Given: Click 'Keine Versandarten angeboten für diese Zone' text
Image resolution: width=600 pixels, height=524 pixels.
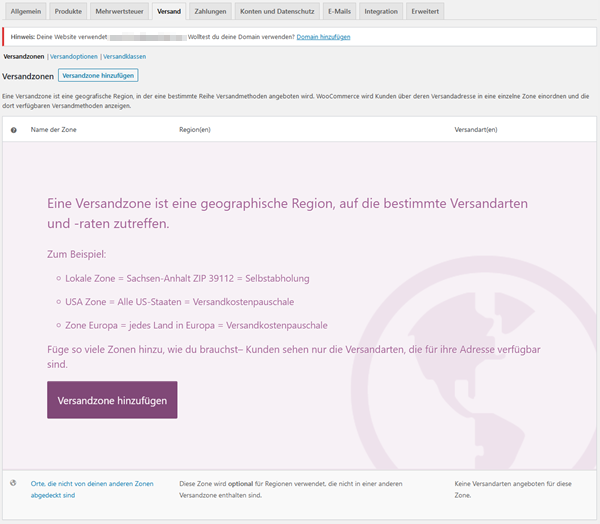Looking at the screenshot, I should [513, 489].
